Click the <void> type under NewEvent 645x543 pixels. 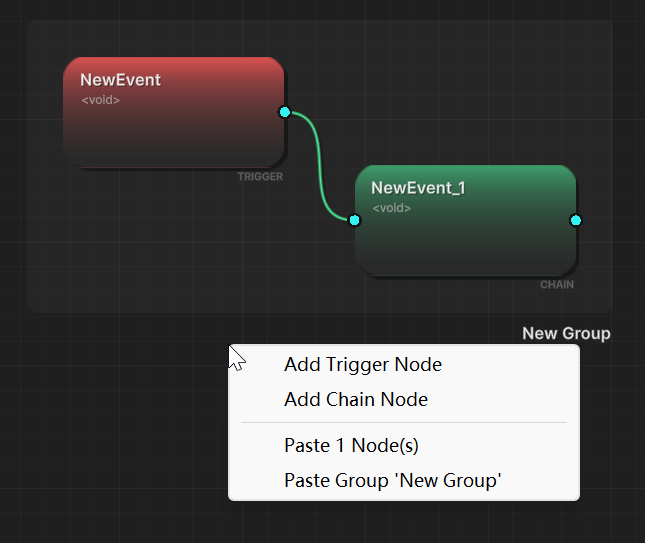click(100, 100)
